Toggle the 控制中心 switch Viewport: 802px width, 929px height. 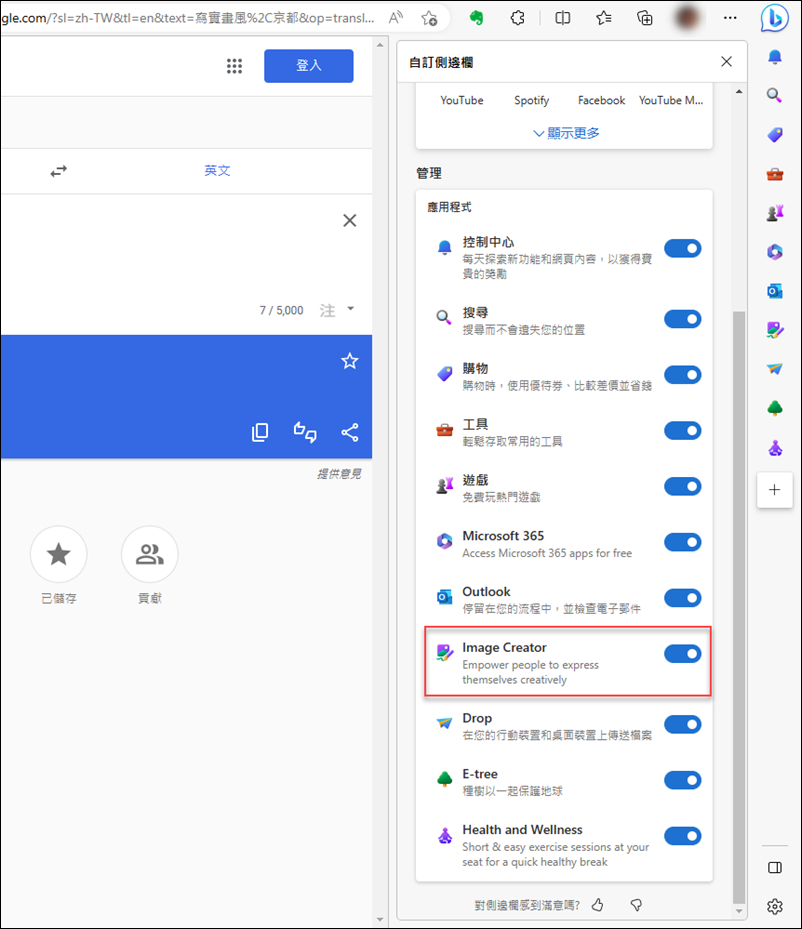click(682, 248)
